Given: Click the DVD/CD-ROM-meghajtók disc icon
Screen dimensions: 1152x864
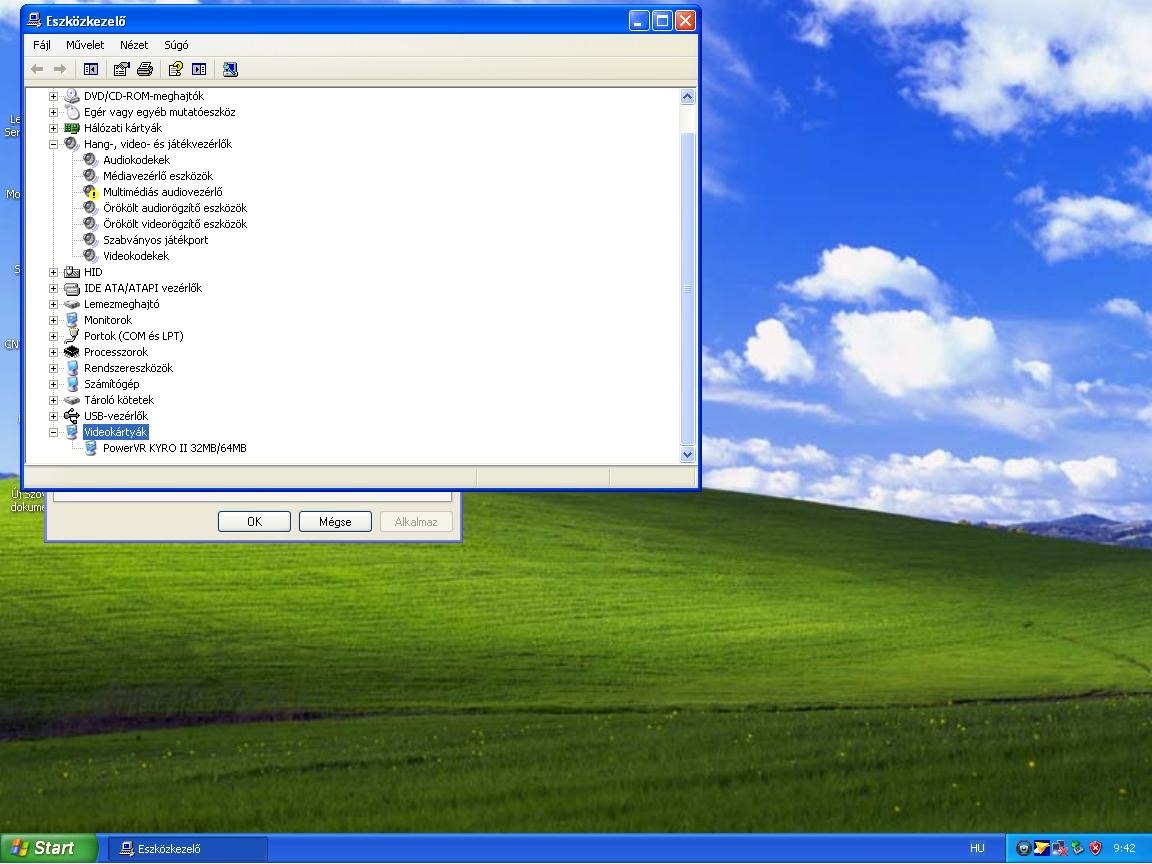Looking at the screenshot, I should pos(71,96).
